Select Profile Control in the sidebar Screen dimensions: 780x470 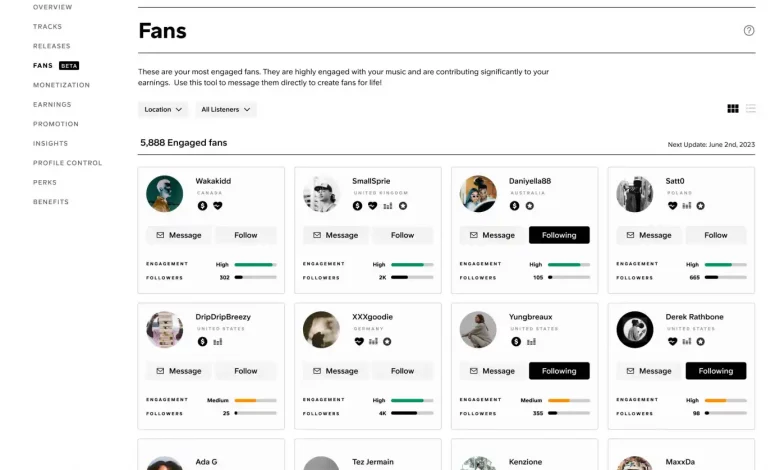[67, 163]
